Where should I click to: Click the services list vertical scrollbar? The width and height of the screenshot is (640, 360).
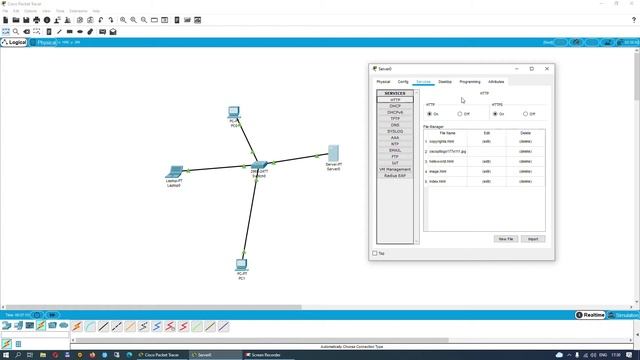417,167
